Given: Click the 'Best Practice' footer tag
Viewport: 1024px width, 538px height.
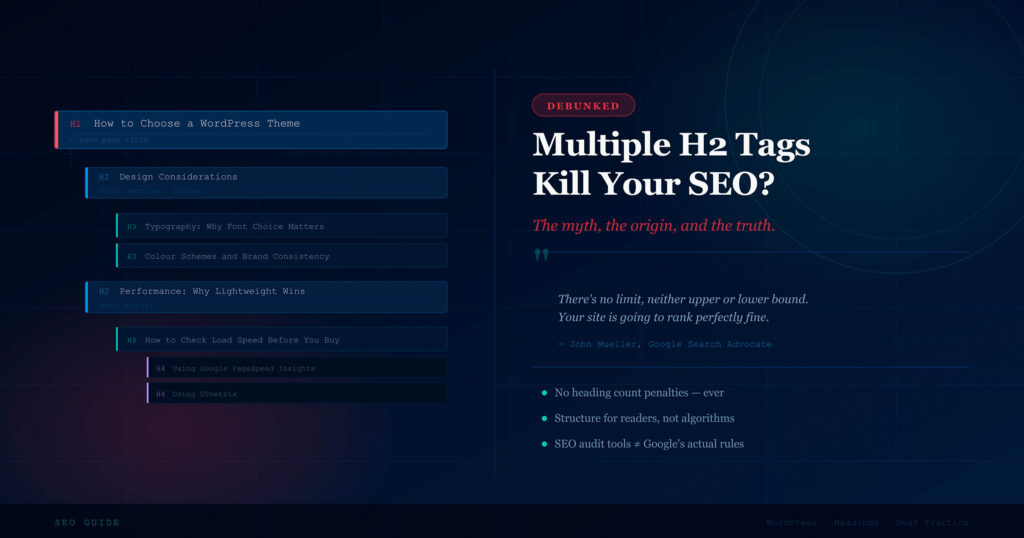Looking at the screenshot, I should point(932,522).
